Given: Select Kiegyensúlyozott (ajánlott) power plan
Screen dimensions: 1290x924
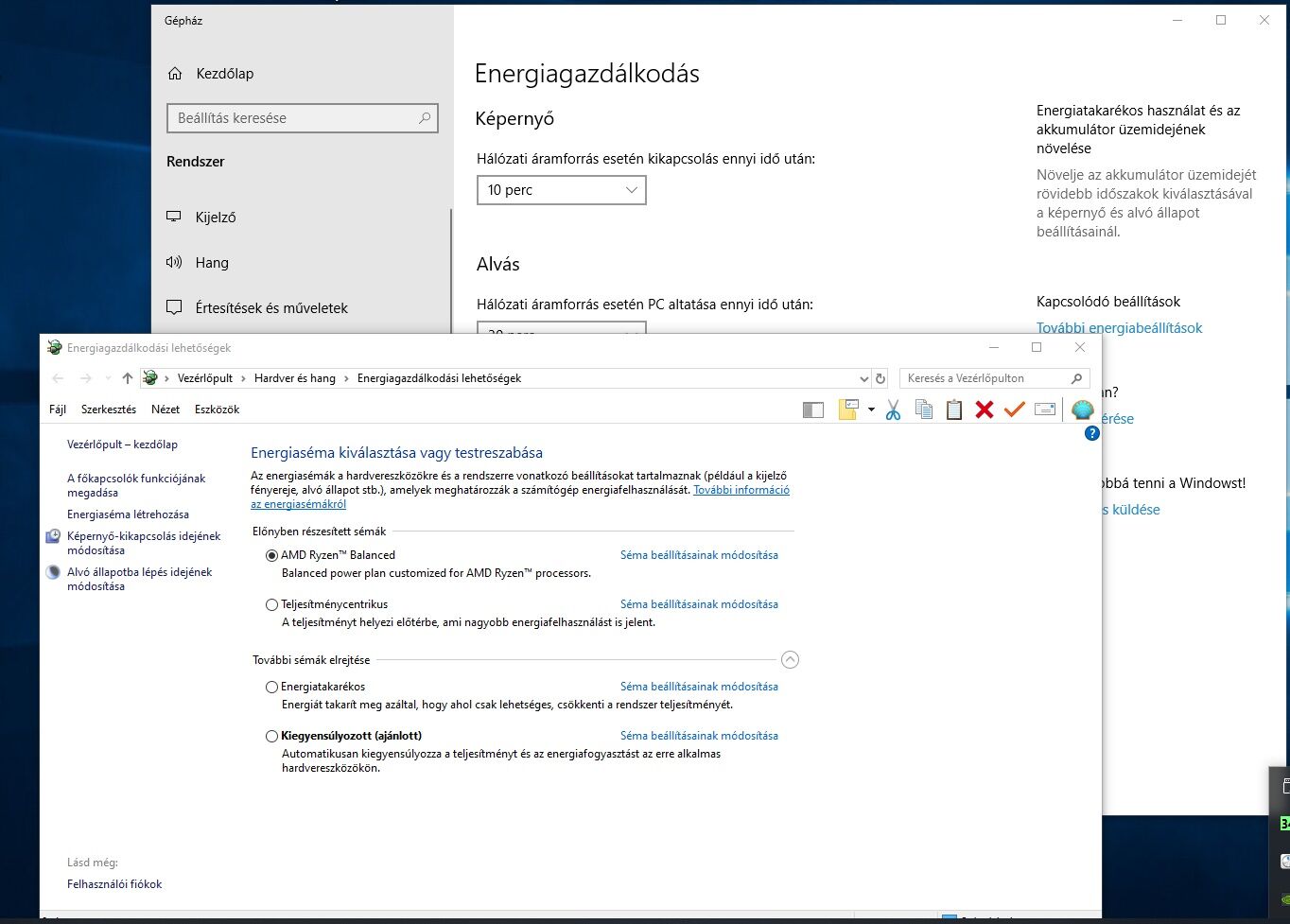Looking at the screenshot, I should (x=272, y=736).
